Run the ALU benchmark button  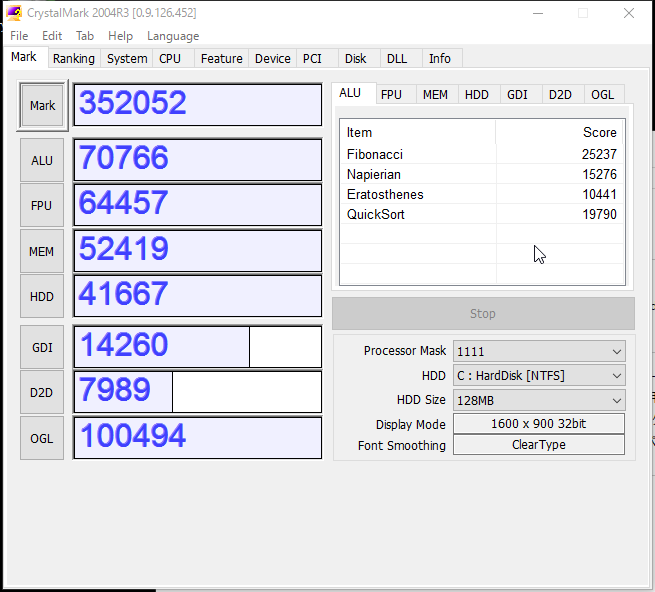pos(42,160)
